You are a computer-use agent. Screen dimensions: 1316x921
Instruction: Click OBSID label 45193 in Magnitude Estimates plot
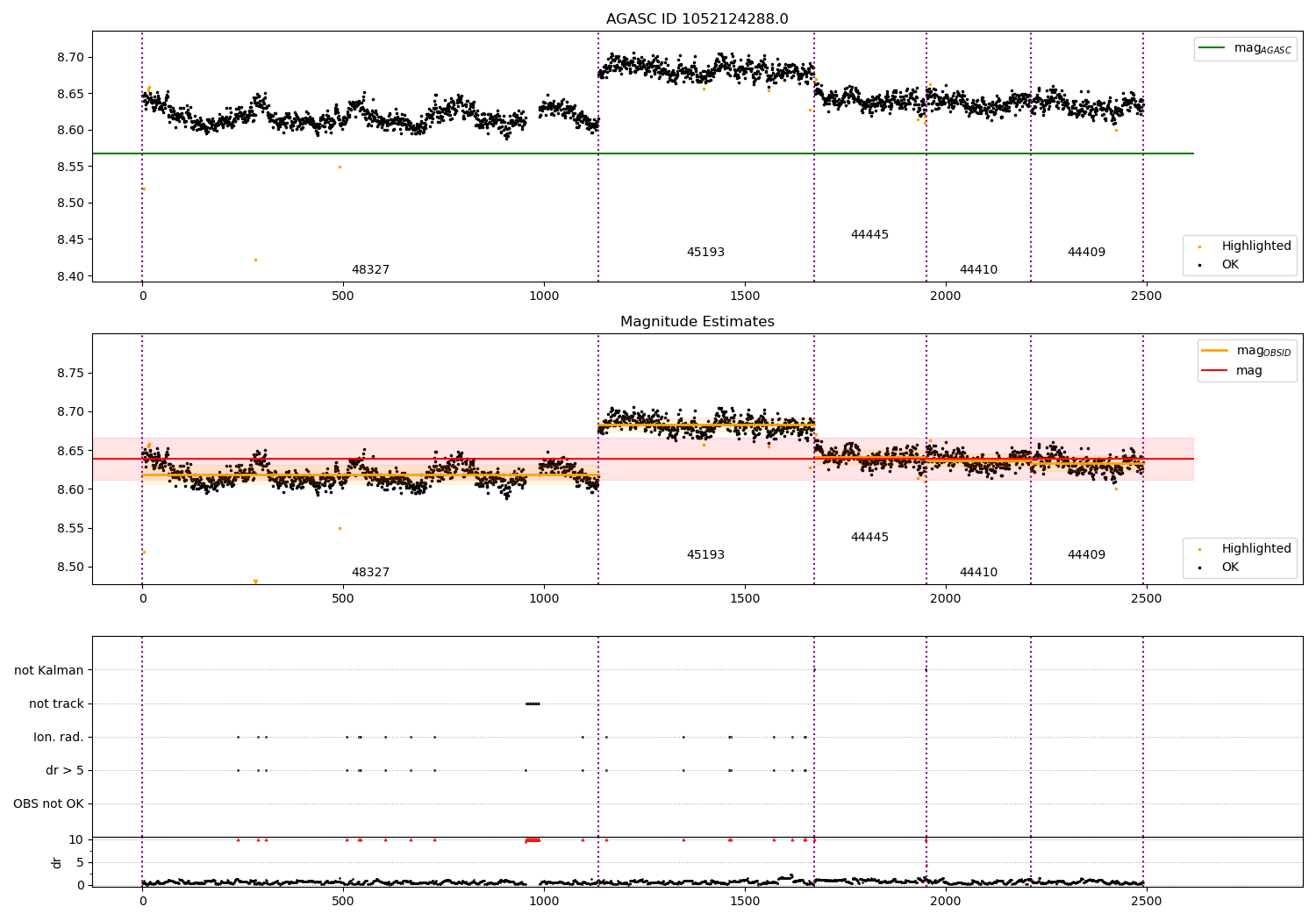705,555
